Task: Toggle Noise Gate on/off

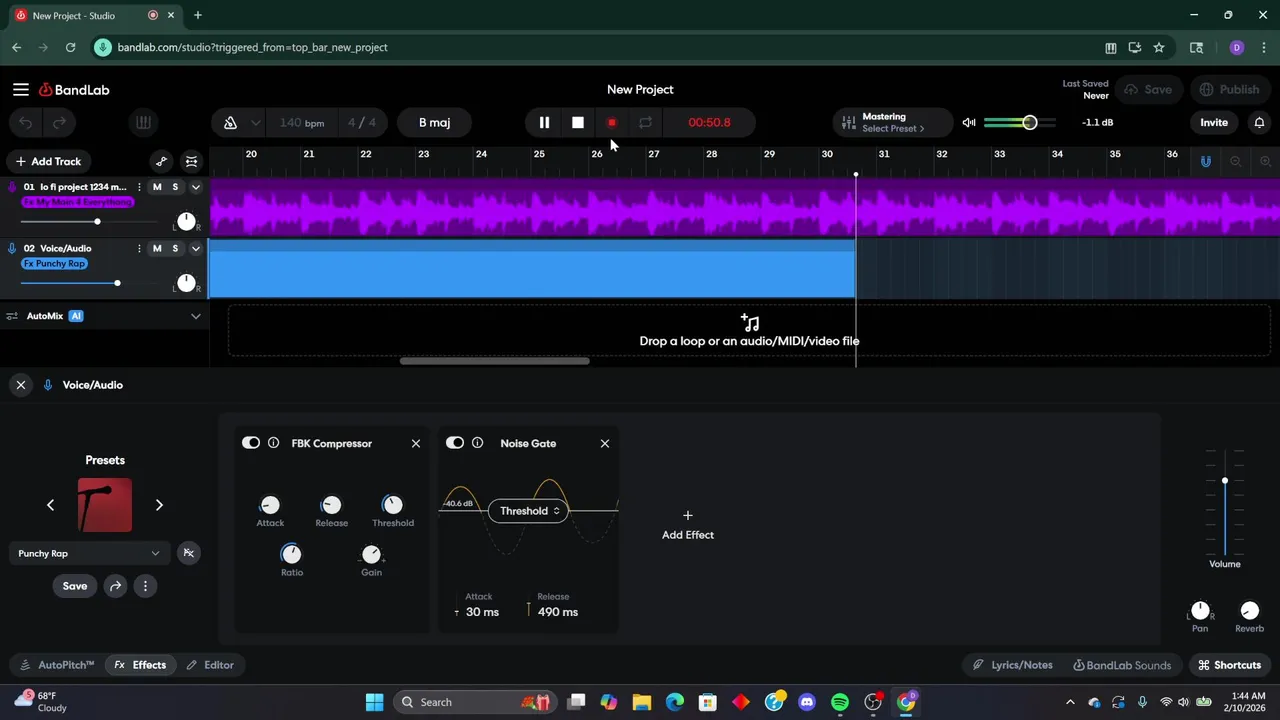Action: [455, 443]
